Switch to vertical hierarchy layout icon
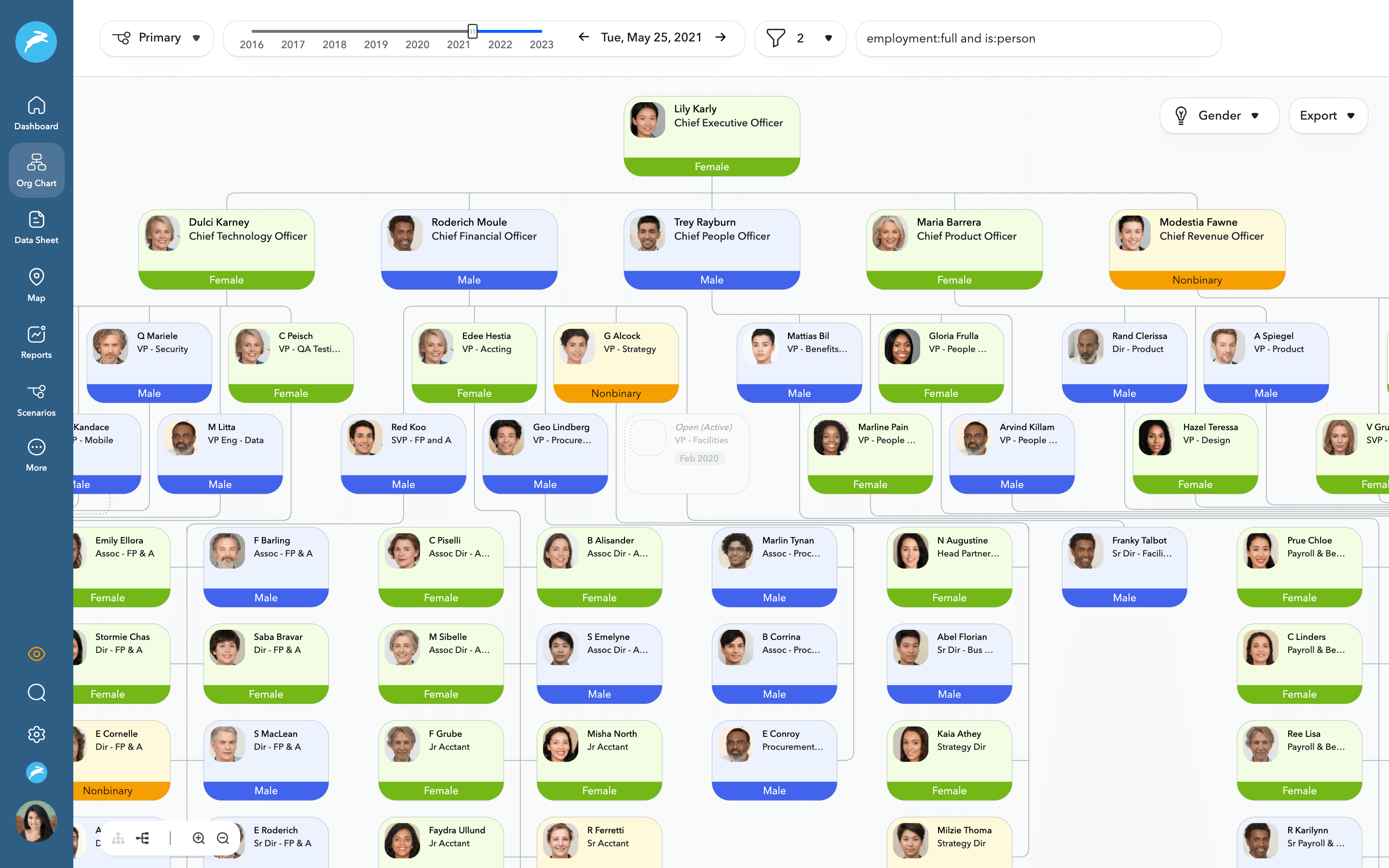This screenshot has height=868, width=1389. 118,838
